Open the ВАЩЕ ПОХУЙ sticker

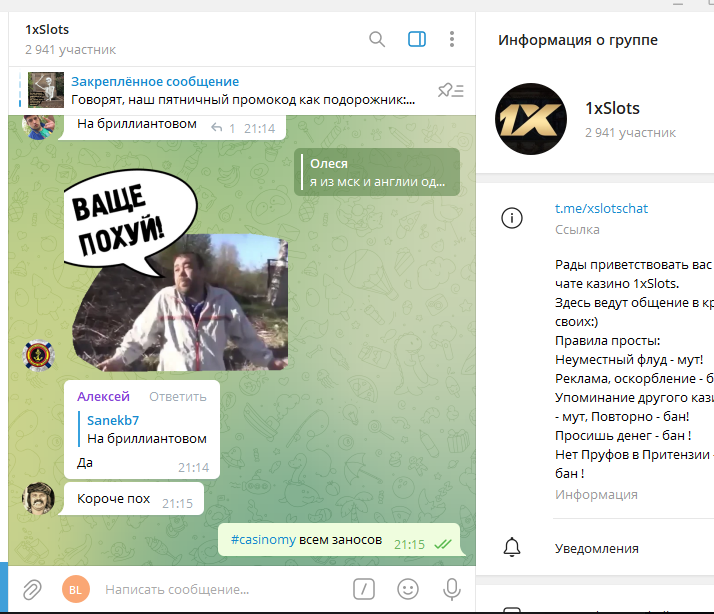pyautogui.click(x=176, y=270)
